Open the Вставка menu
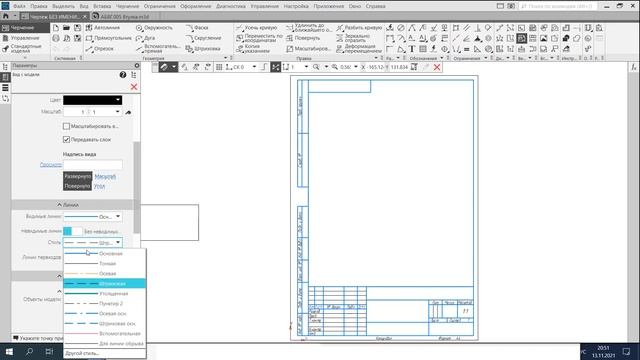Image resolution: width=640 pixels, height=360 pixels. 102,6
